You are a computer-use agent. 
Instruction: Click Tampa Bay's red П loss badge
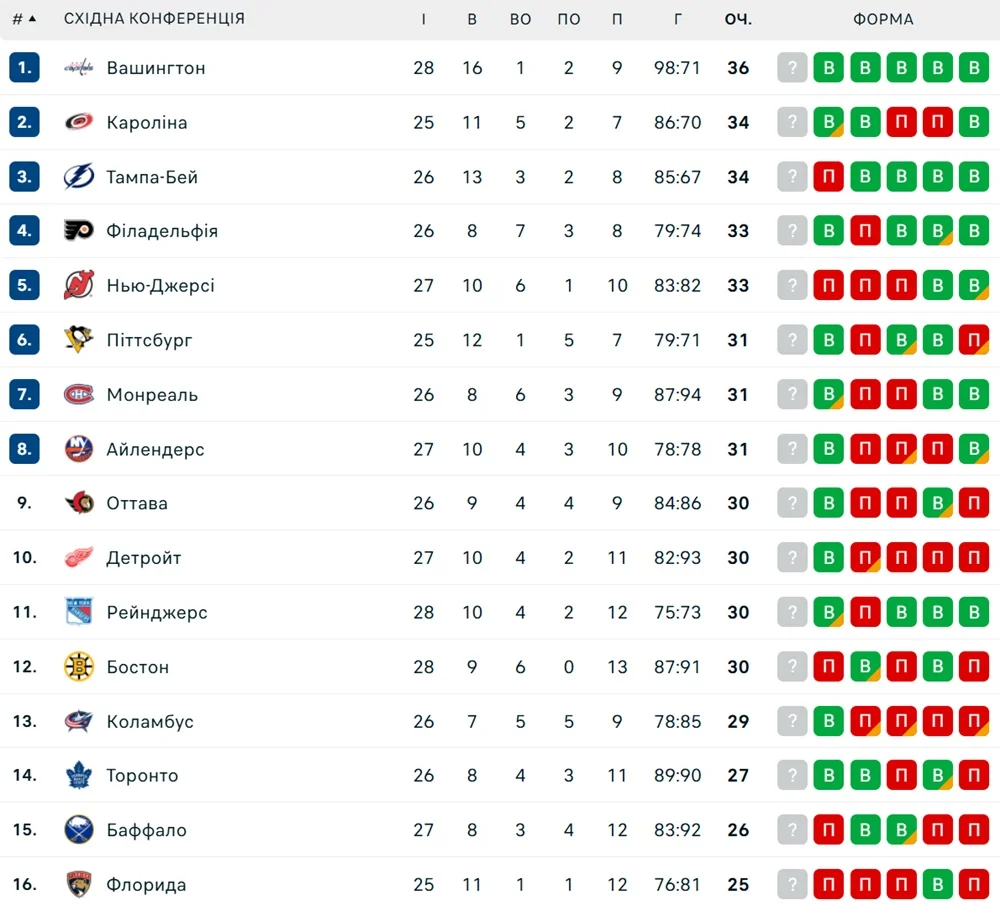(x=828, y=177)
